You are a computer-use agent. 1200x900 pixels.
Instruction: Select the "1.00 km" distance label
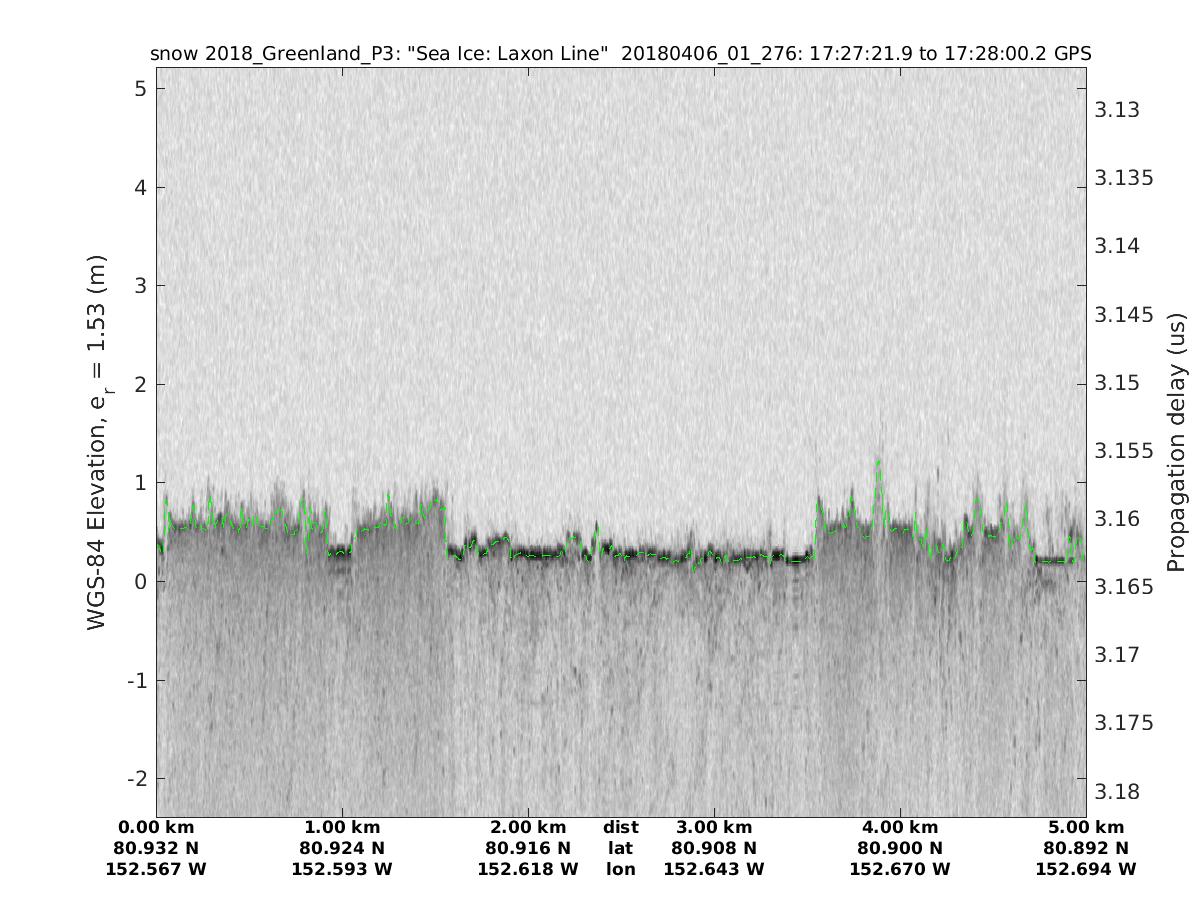point(342,828)
